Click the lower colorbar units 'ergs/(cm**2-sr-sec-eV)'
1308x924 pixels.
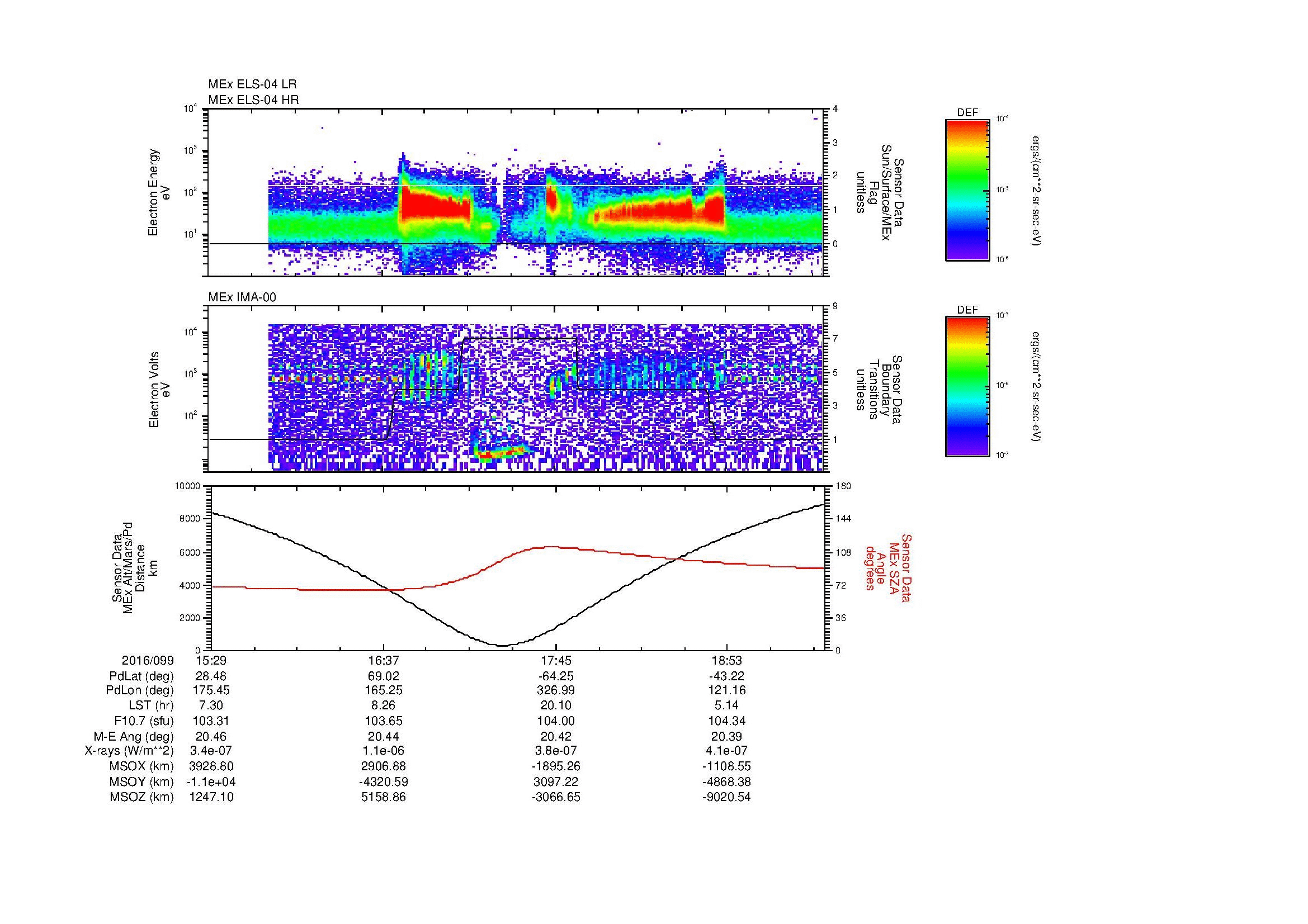pos(1037,387)
